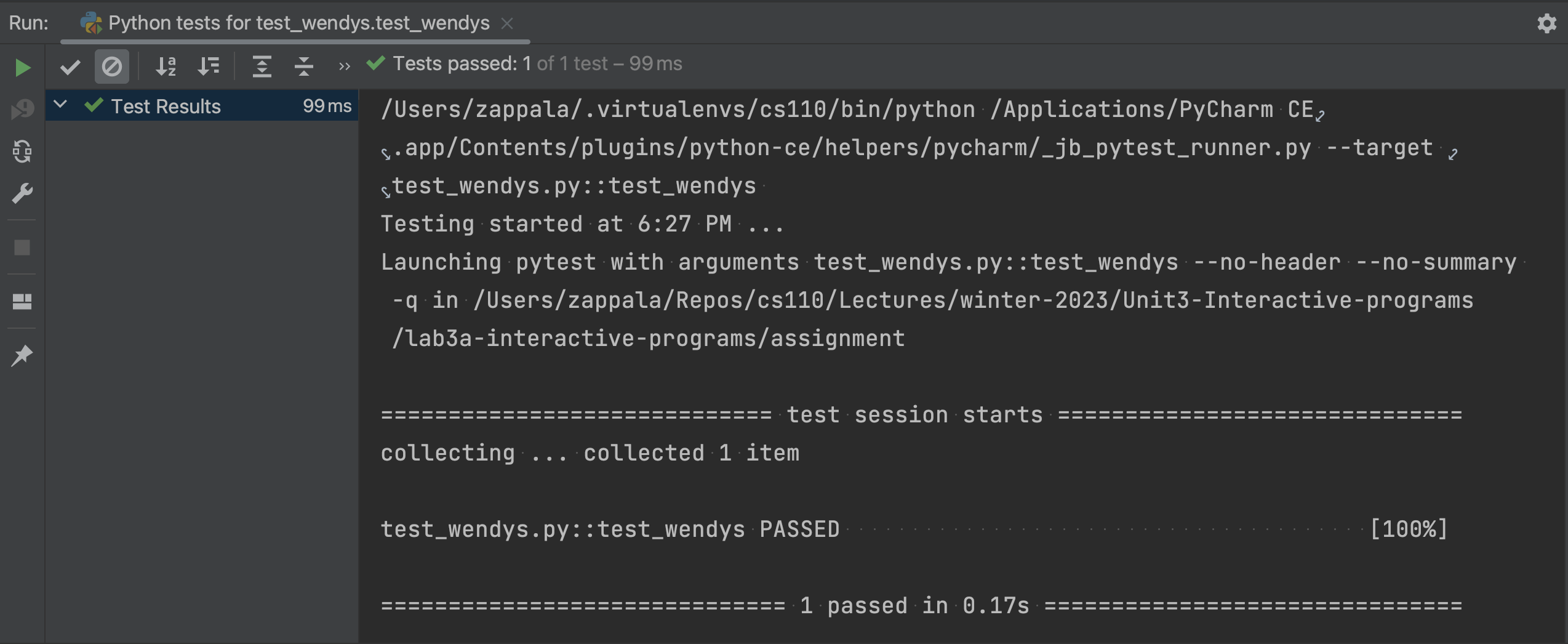Viewport: 1568px width, 644px height.
Task: Expand all test nodes
Action: pos(262,67)
